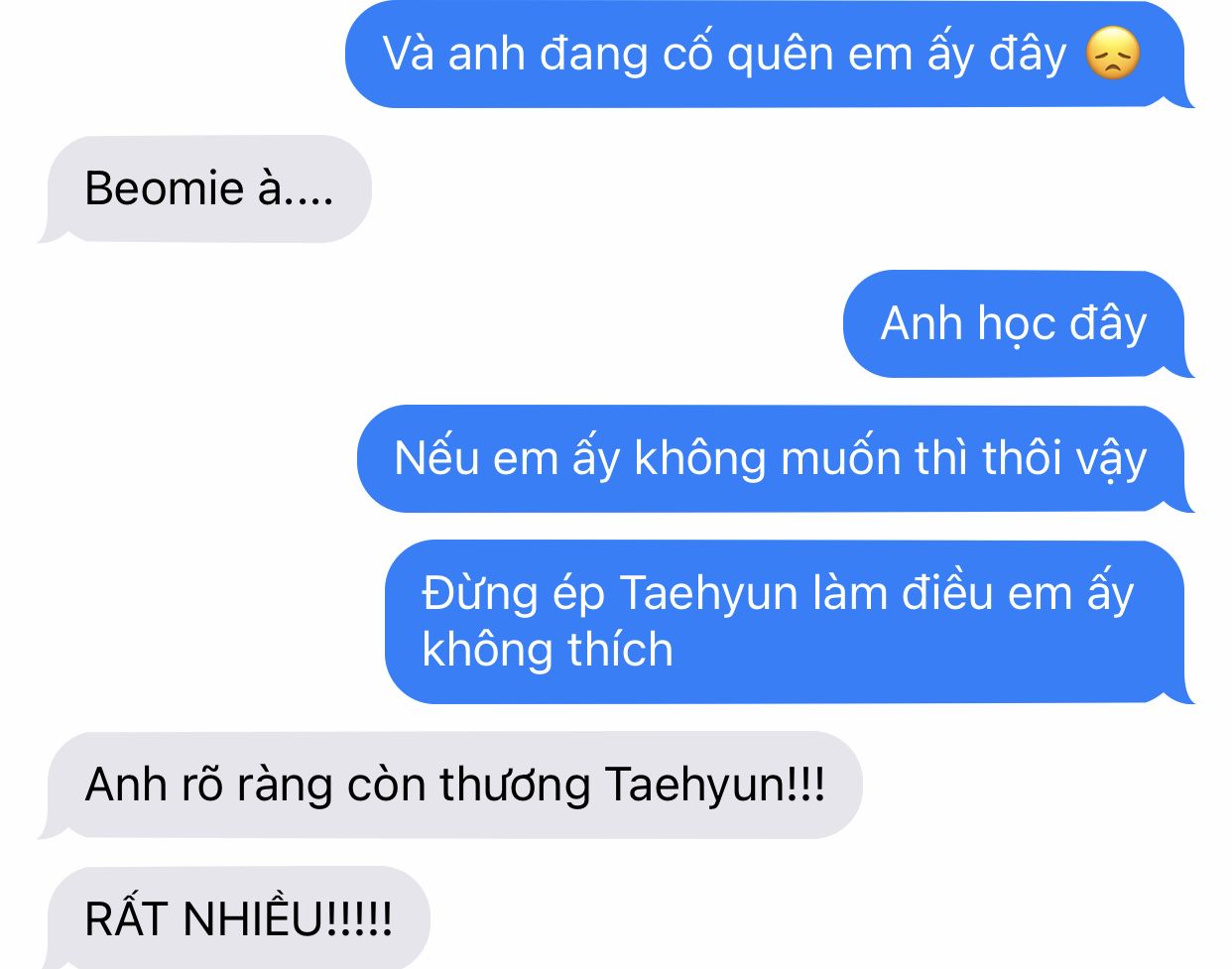Click the word 'Taehyun' in the blue bubble
The image size is (1232, 969).
coord(708,593)
